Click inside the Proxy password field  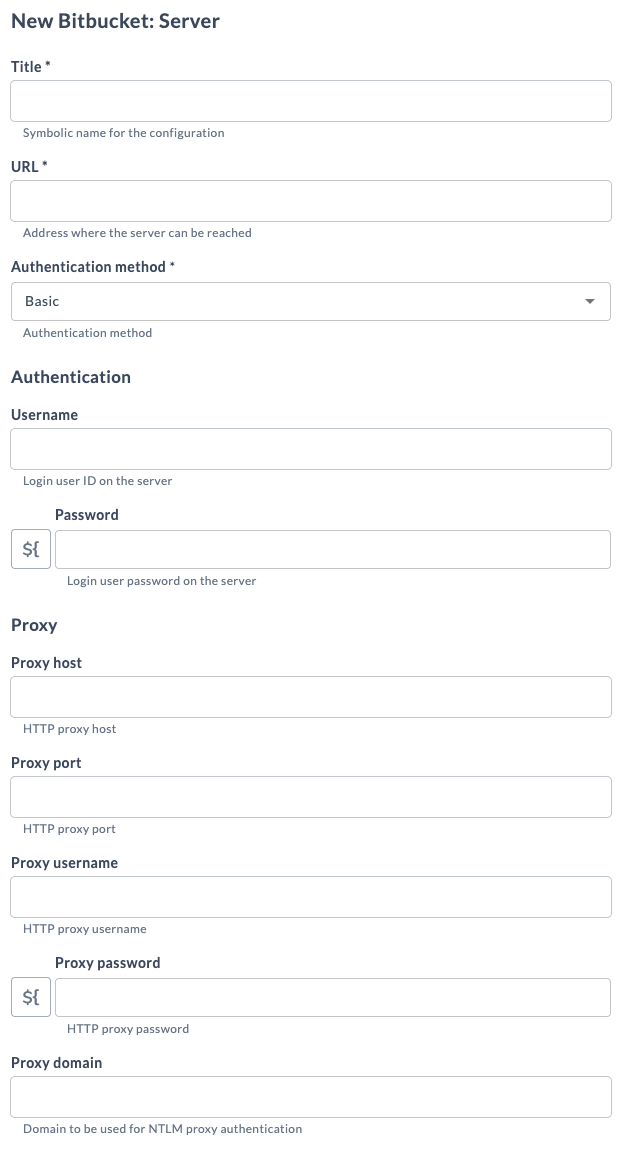click(332, 997)
